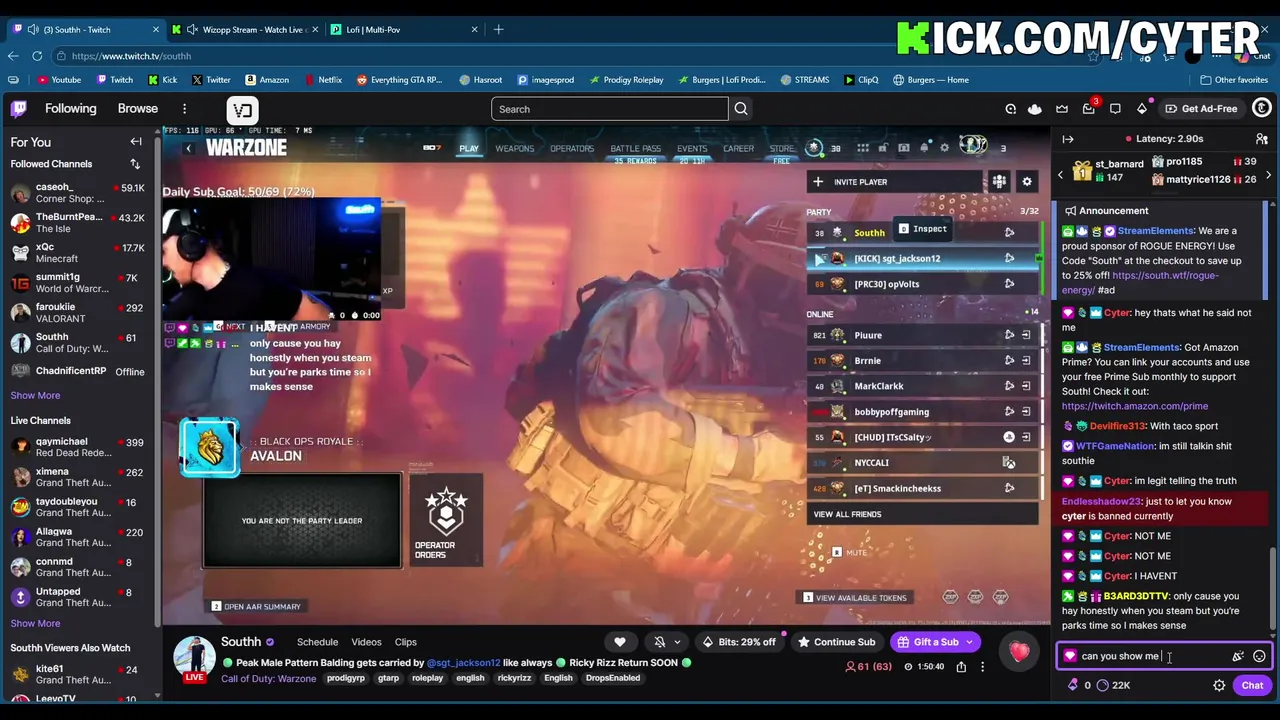Select the gtarp stream tag
Image resolution: width=1280 pixels, height=720 pixels.
click(x=388, y=678)
